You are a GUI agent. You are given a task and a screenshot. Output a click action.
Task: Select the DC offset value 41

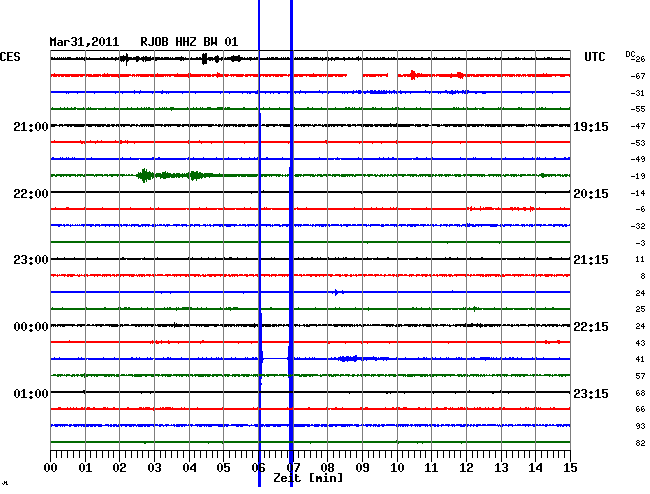[640, 359]
